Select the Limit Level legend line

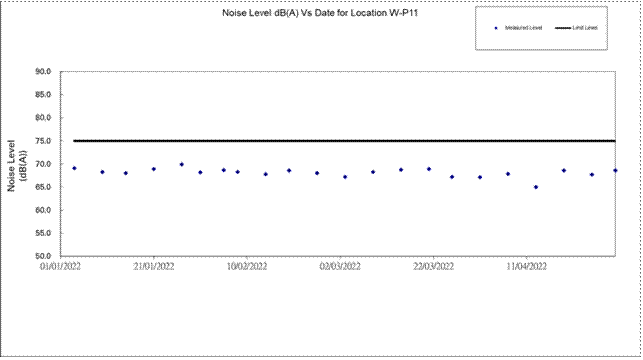pyautogui.click(x=563, y=28)
